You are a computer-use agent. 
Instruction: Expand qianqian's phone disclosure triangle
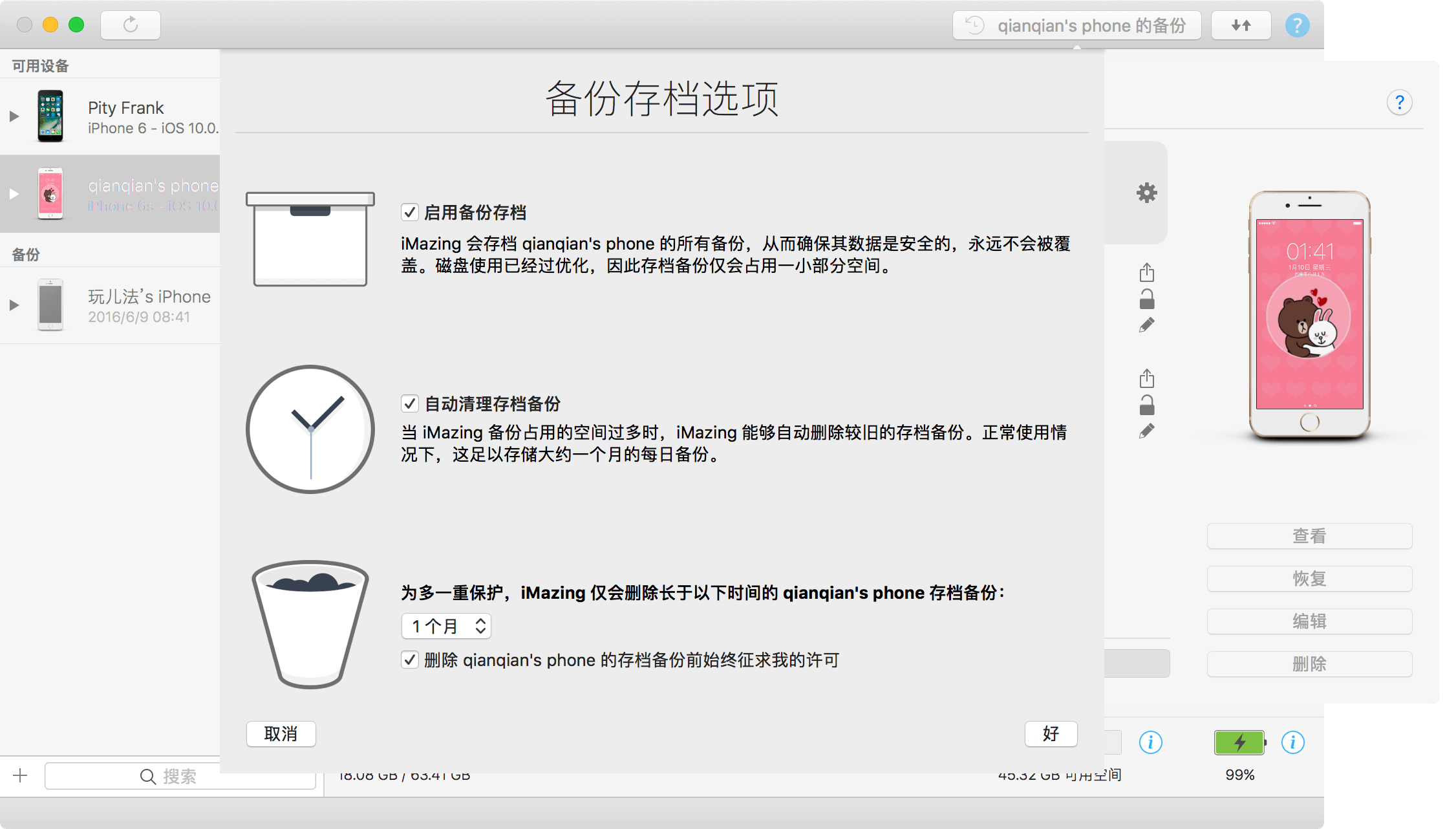coord(14,194)
